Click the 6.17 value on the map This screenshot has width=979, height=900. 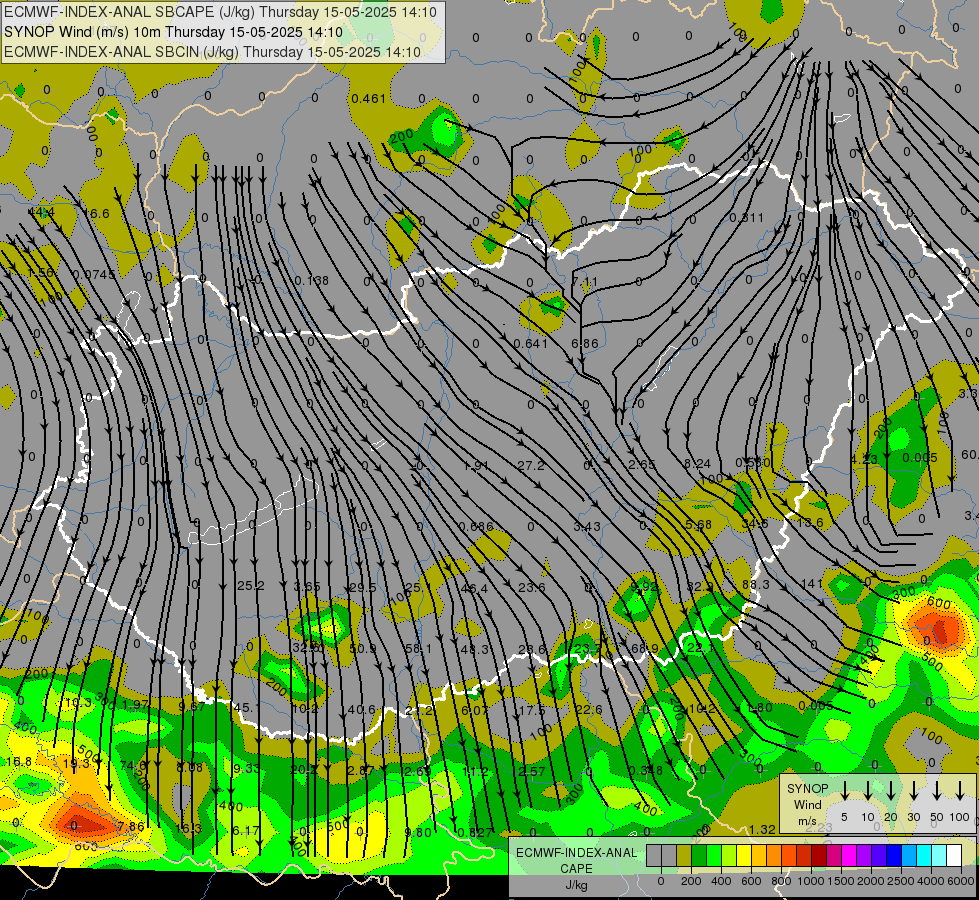point(245,831)
